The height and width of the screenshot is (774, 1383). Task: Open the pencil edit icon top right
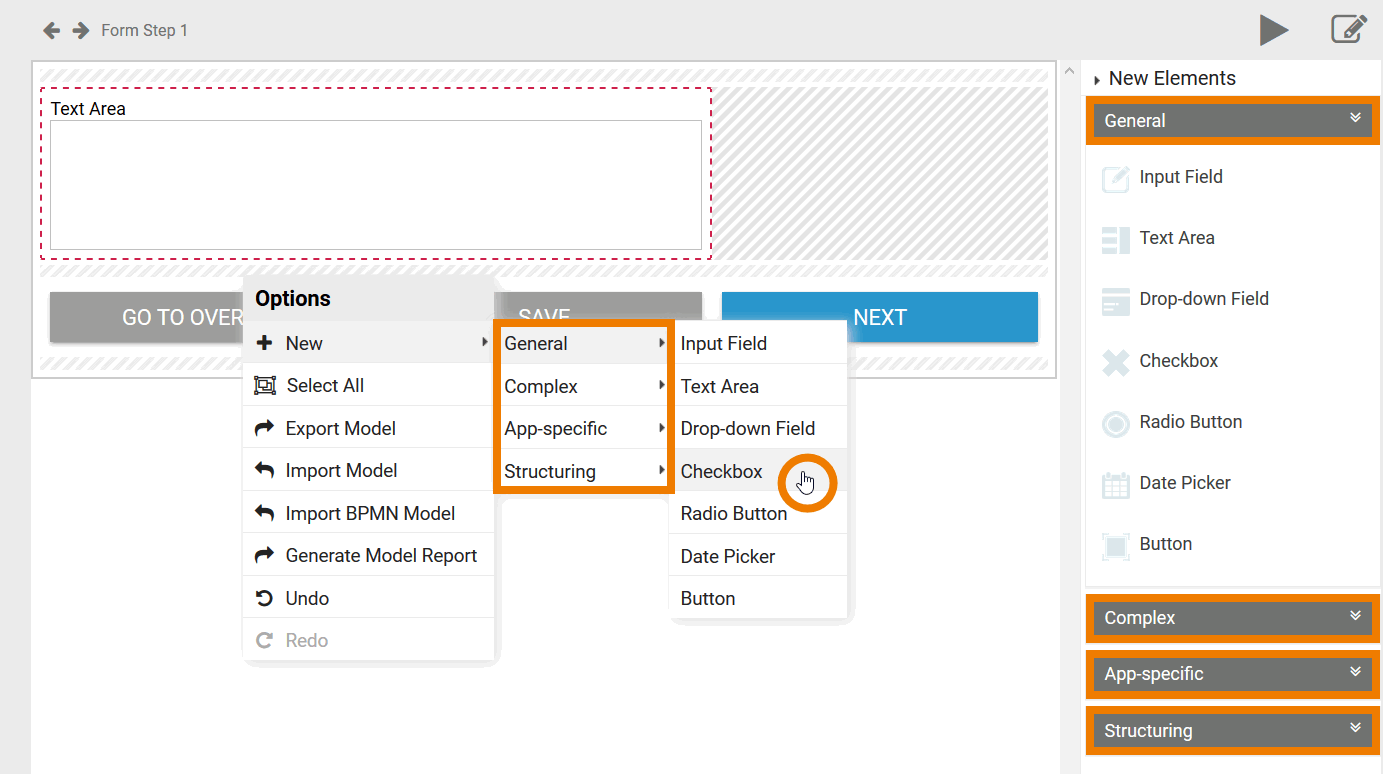1348,30
